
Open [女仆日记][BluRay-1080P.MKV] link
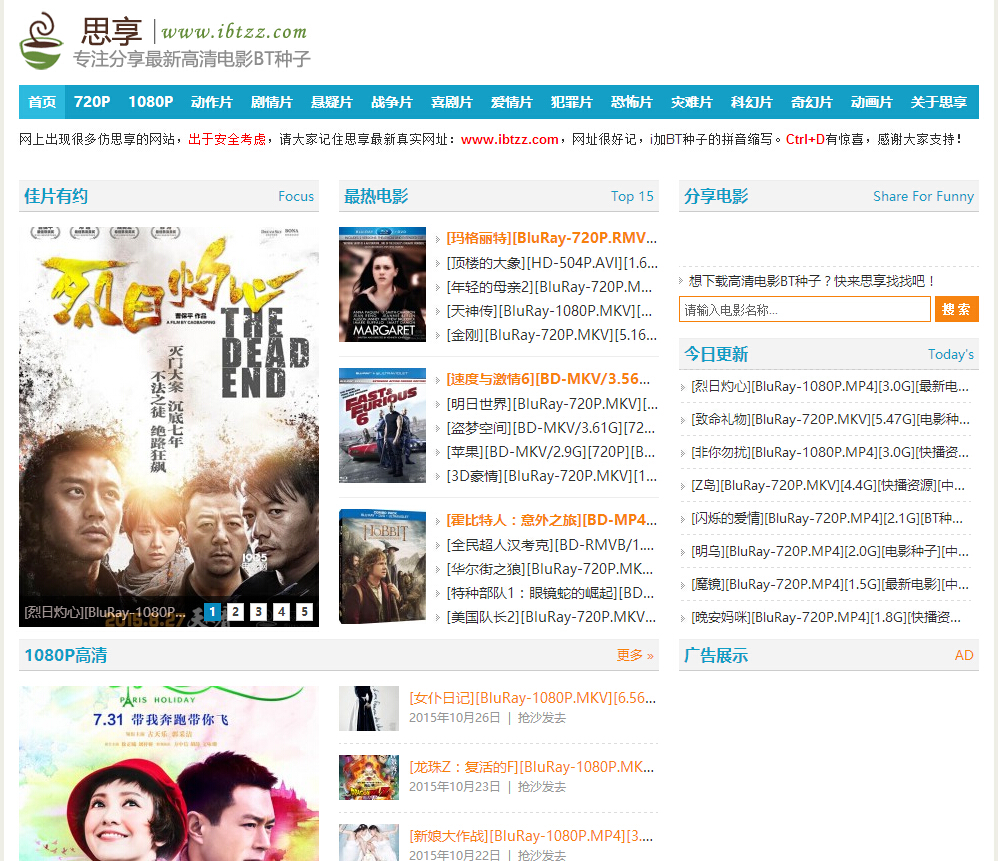click(532, 698)
